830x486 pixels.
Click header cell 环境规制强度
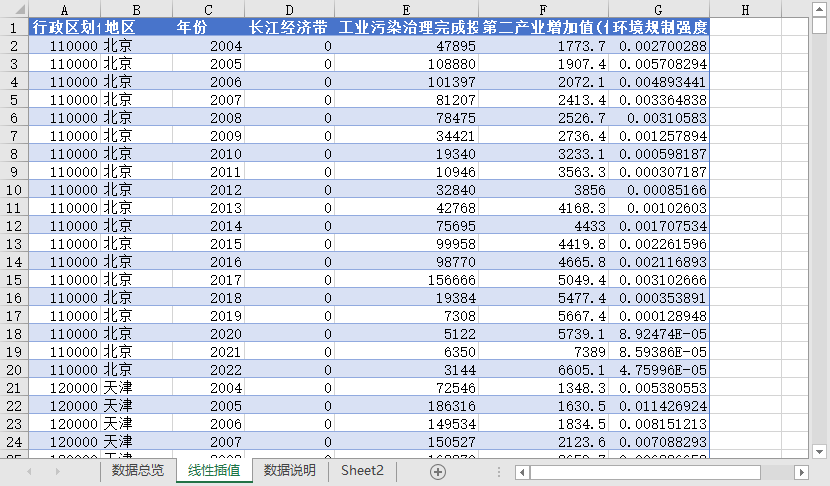(659, 27)
